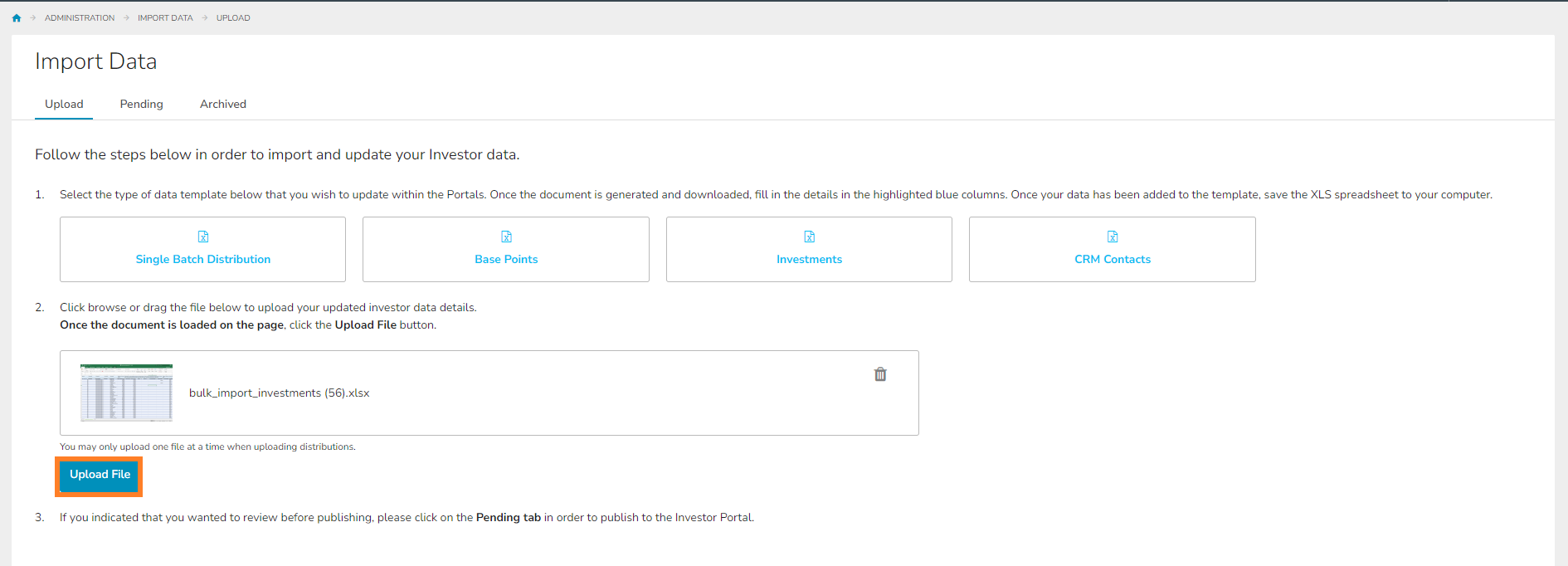Open Administration breadcrumb link
Image resolution: width=1568 pixels, height=566 pixels.
click(80, 18)
